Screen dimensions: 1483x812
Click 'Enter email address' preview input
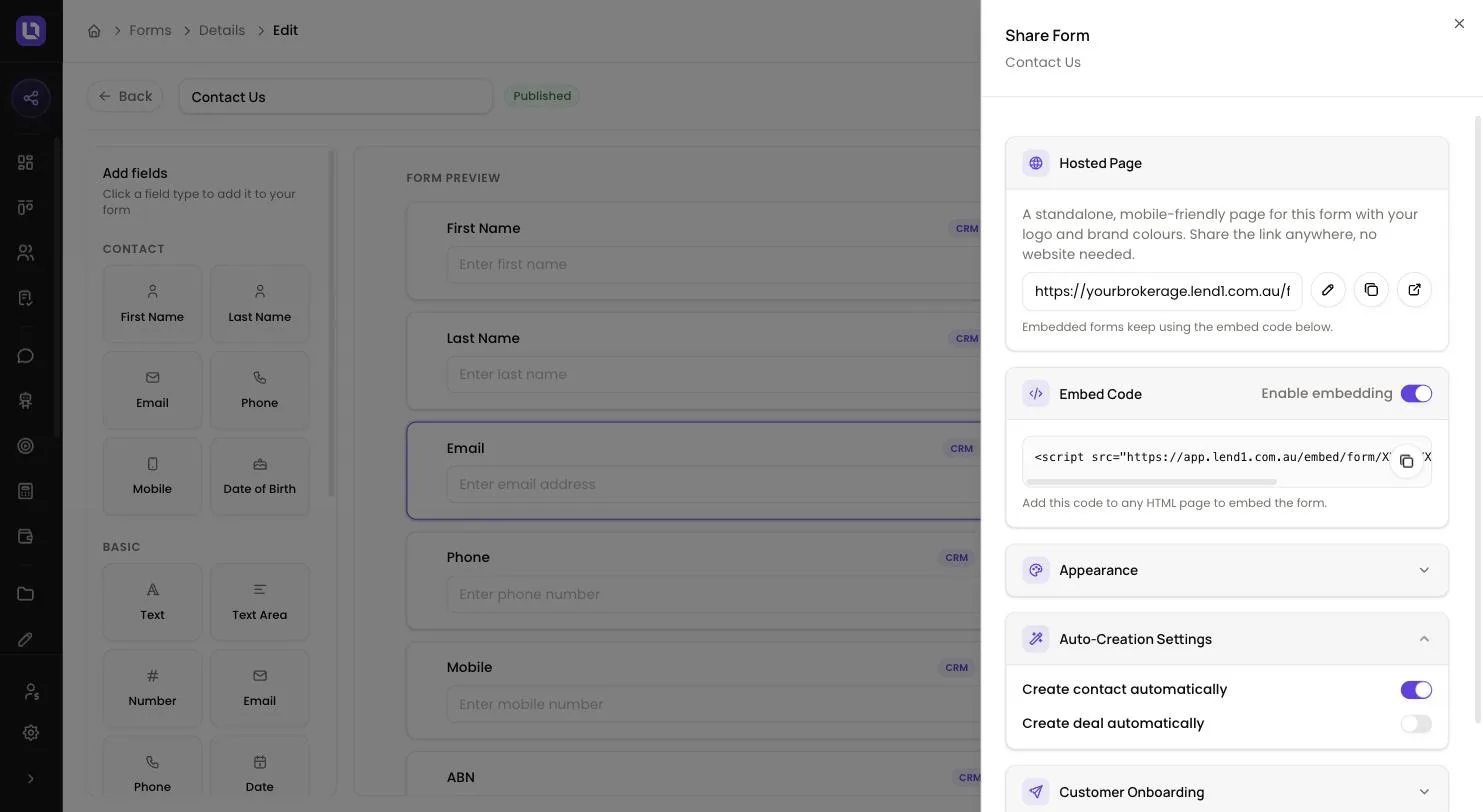[x=713, y=484]
